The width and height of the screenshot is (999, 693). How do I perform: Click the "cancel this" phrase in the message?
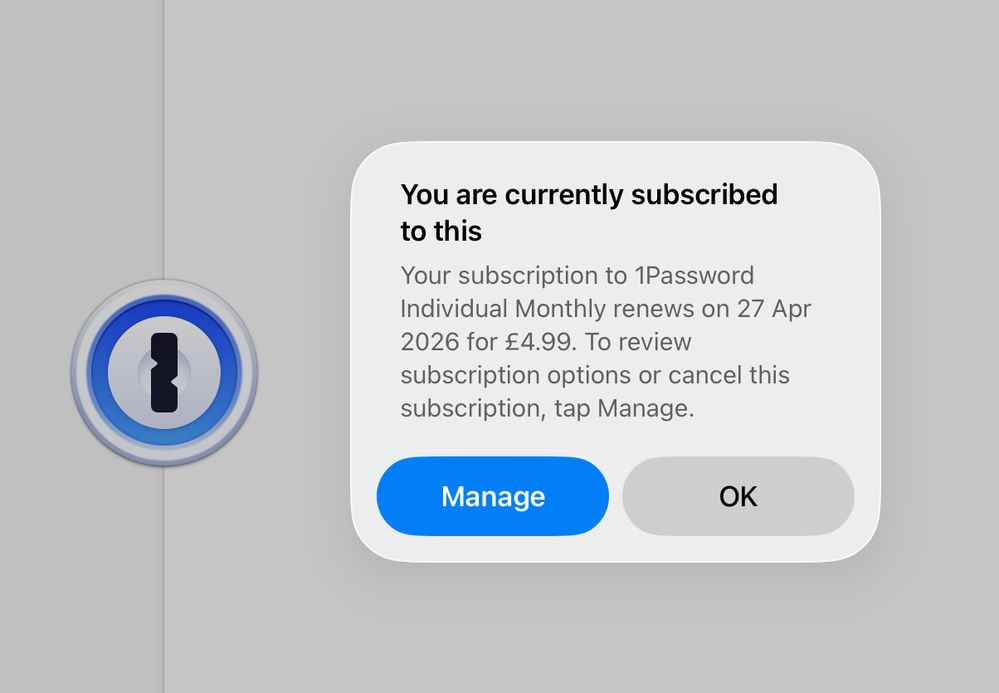(727, 375)
